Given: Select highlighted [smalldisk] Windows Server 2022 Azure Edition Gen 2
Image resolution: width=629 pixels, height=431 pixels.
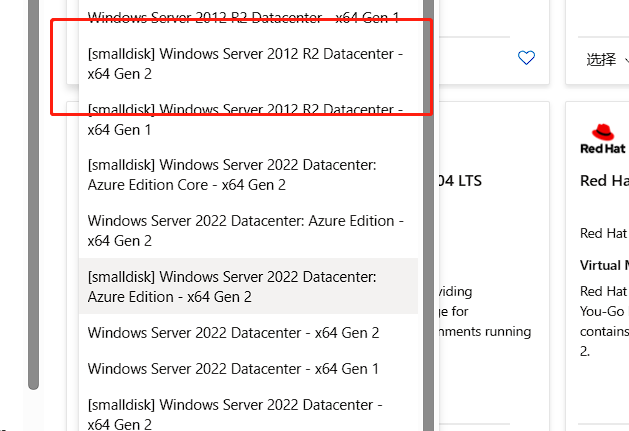Looking at the screenshot, I should 248,286.
